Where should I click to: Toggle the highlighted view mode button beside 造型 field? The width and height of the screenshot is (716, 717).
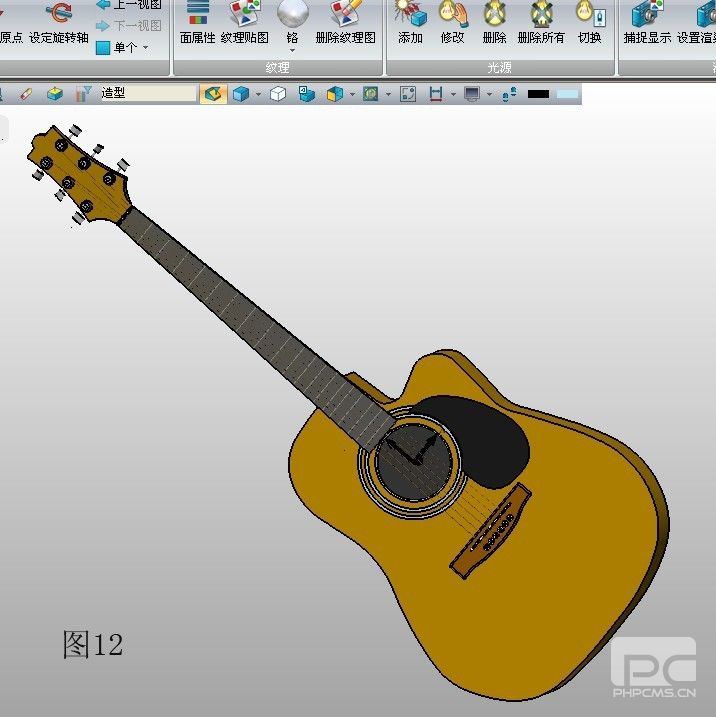click(x=212, y=94)
